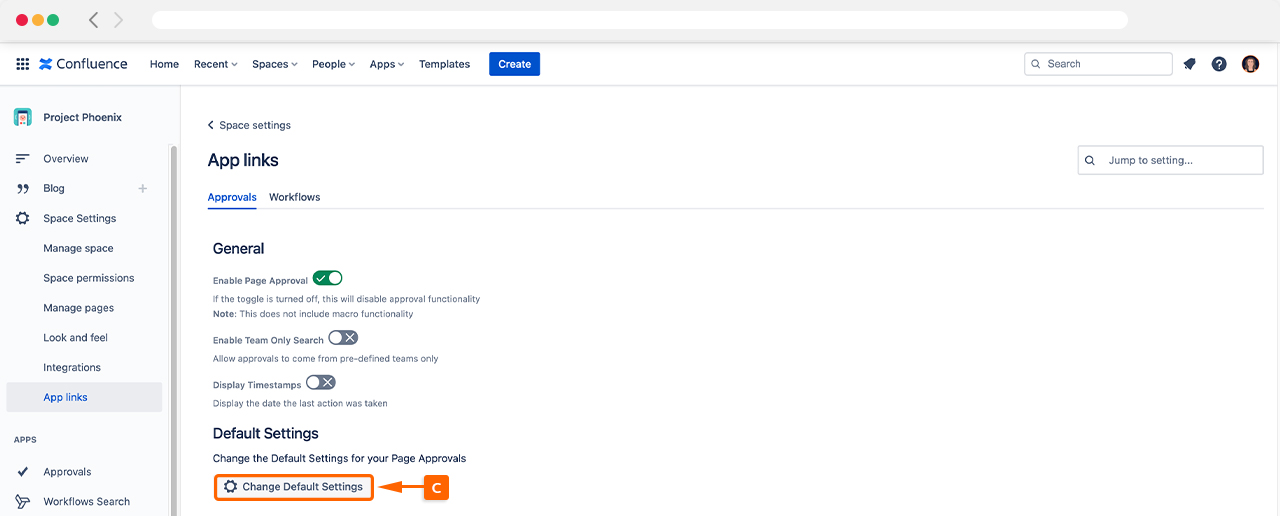Viewport: 1280px width, 516px height.
Task: Open the help question mark icon
Action: [1219, 64]
